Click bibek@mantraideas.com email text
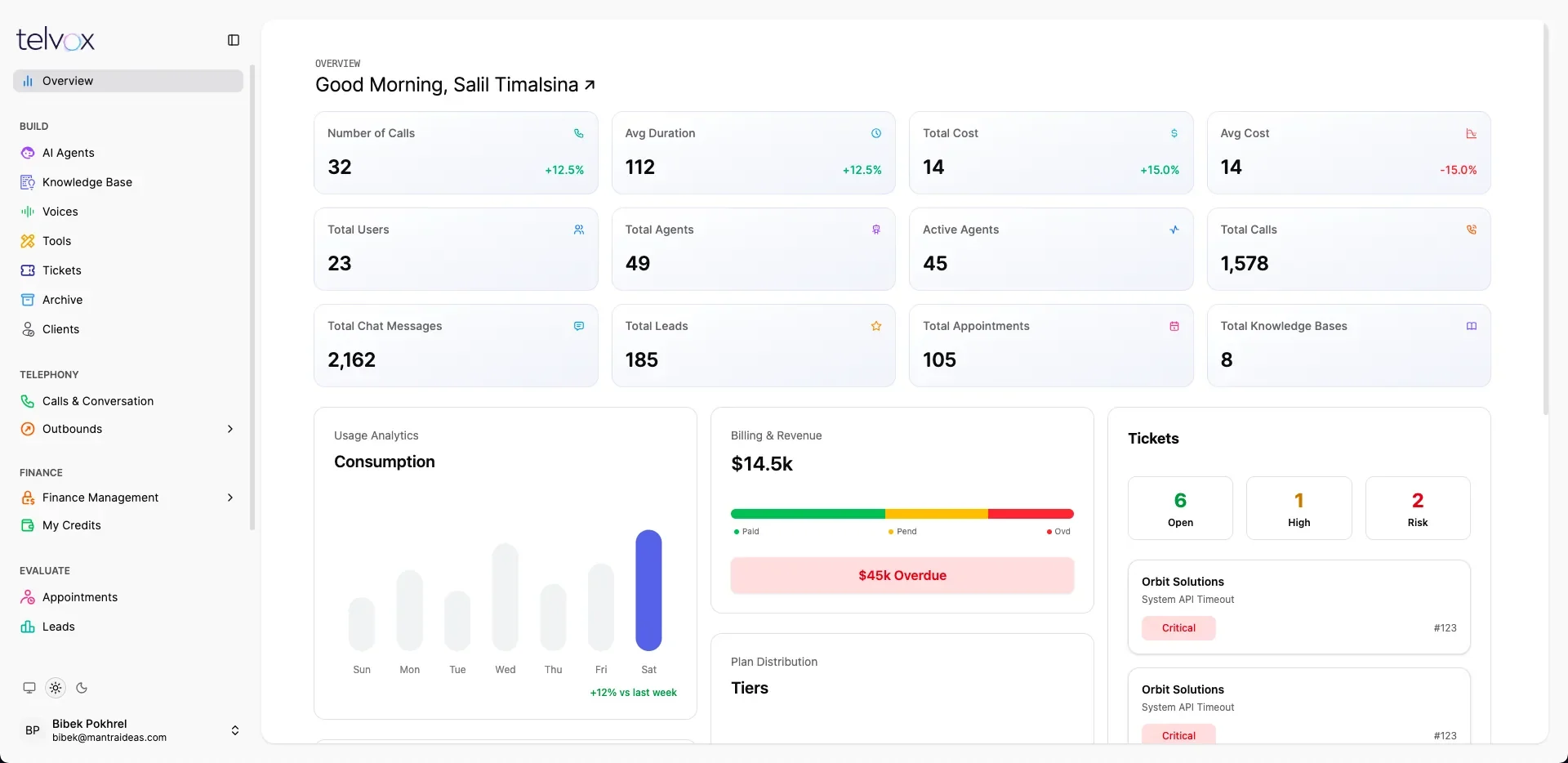The height and width of the screenshot is (763, 1568). (109, 738)
